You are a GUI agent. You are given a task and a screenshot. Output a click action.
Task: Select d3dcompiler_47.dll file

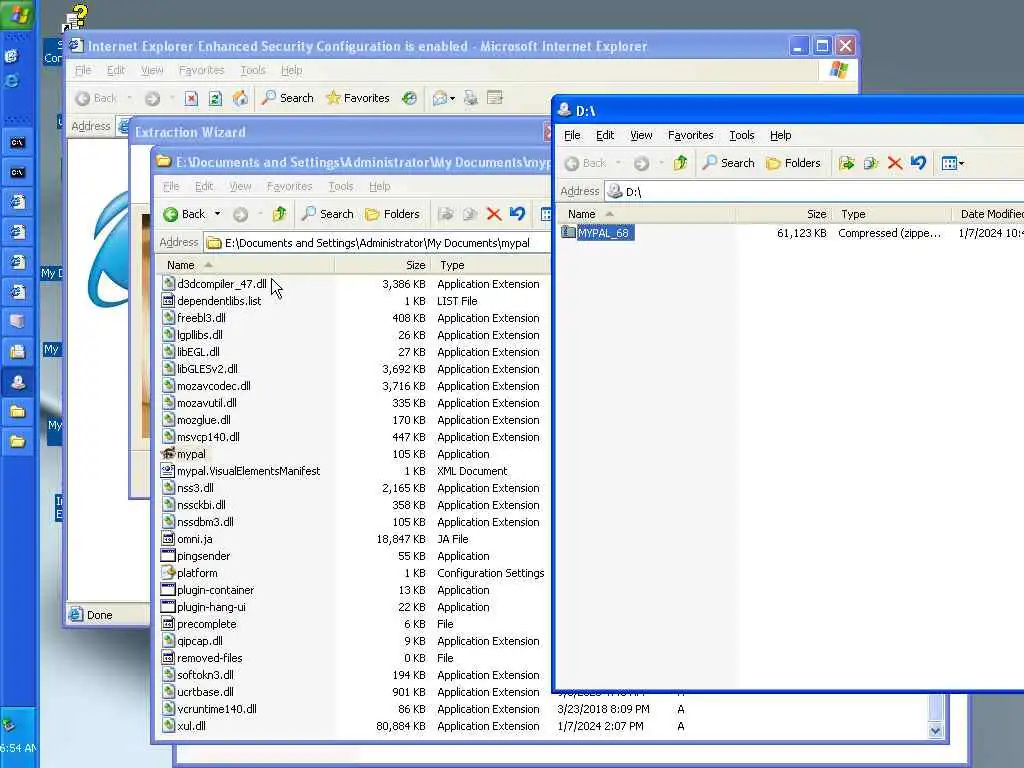214,284
